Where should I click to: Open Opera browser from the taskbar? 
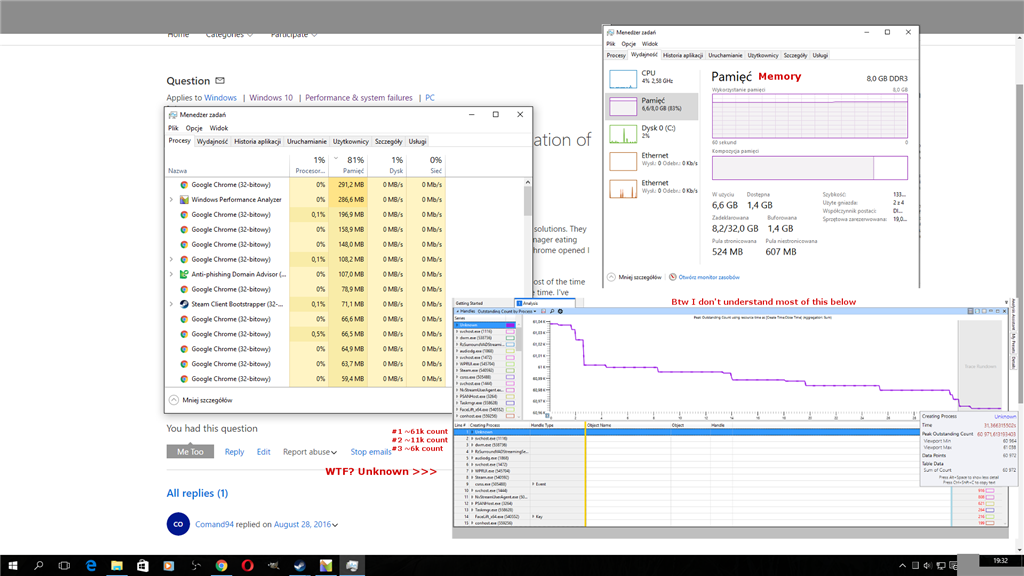pos(248,566)
